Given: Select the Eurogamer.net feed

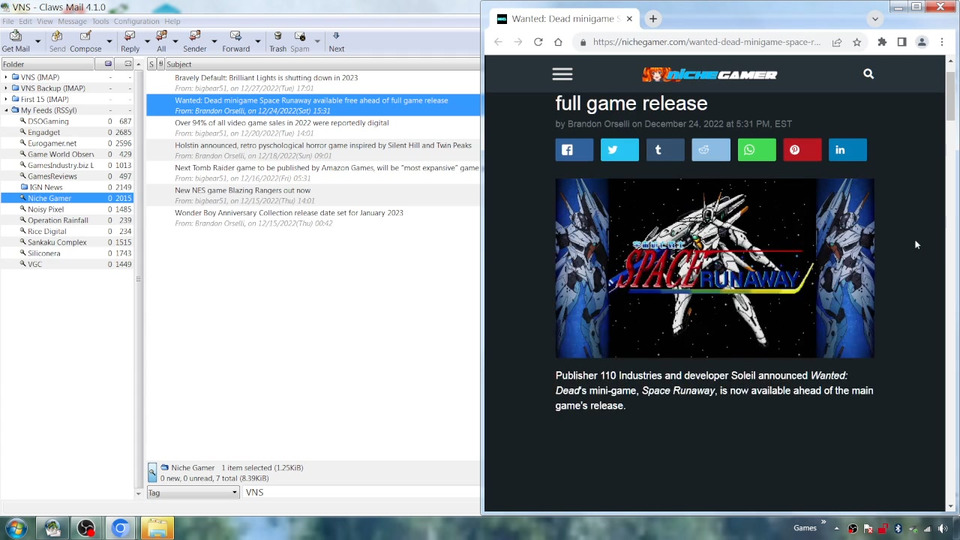Looking at the screenshot, I should [52, 143].
